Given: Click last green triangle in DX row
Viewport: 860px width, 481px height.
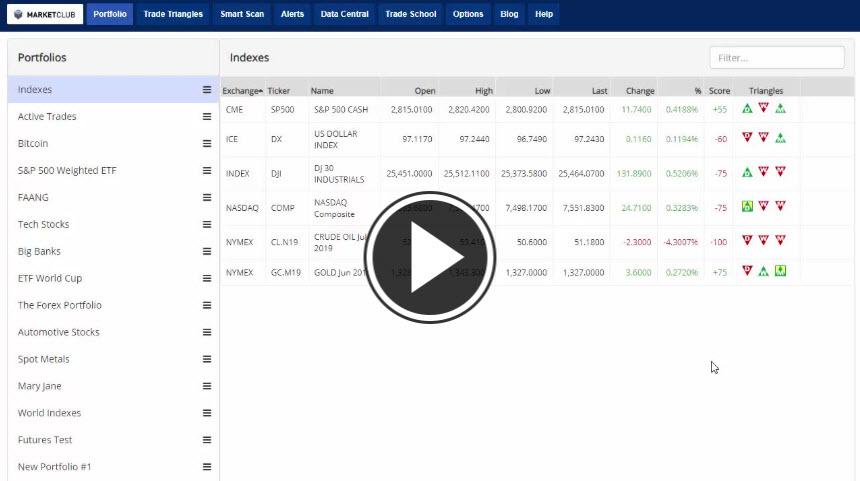Looking at the screenshot, I should [x=780, y=138].
